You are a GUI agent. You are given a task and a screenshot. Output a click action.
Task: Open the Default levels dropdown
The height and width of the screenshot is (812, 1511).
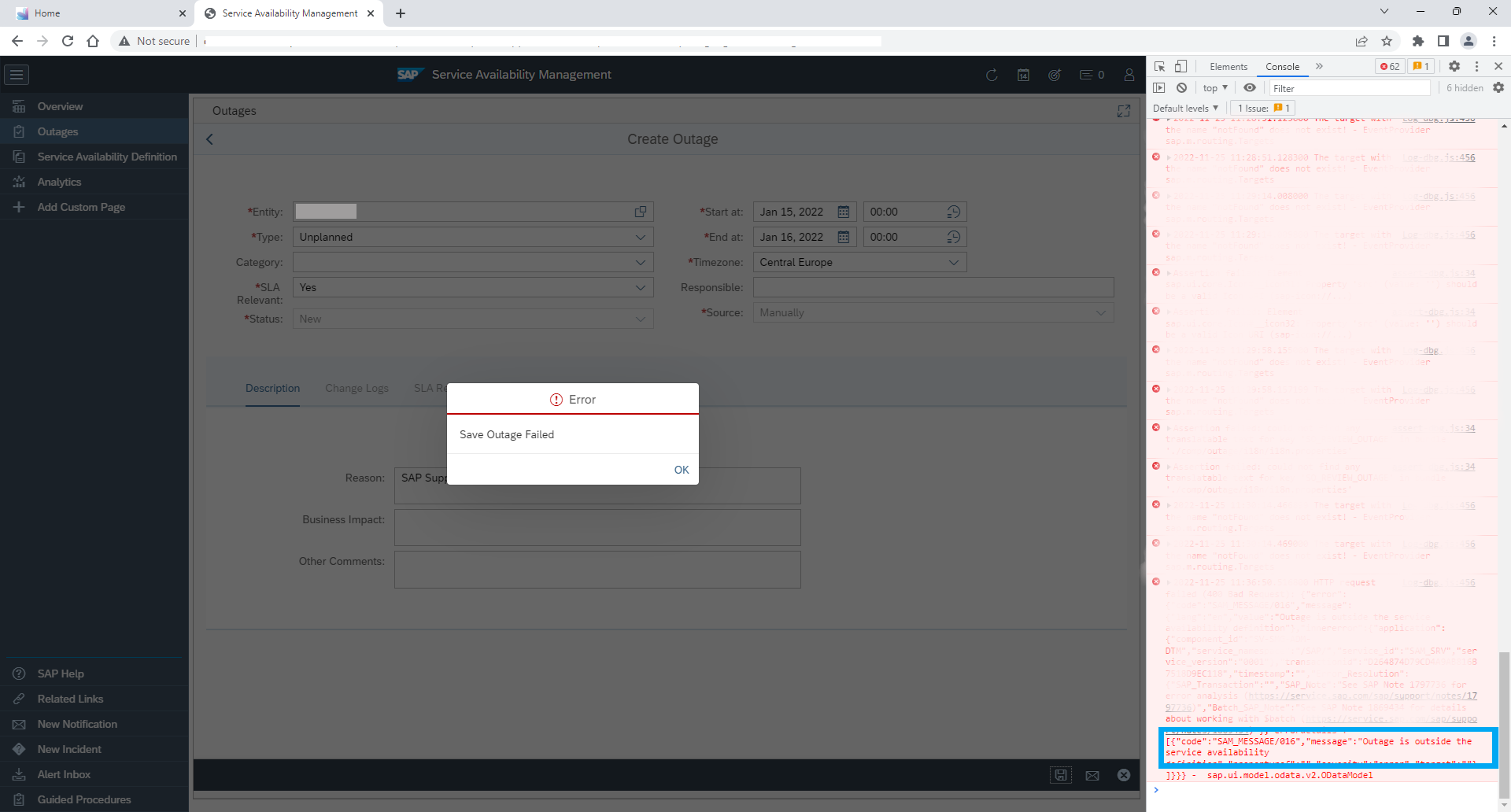1185,109
